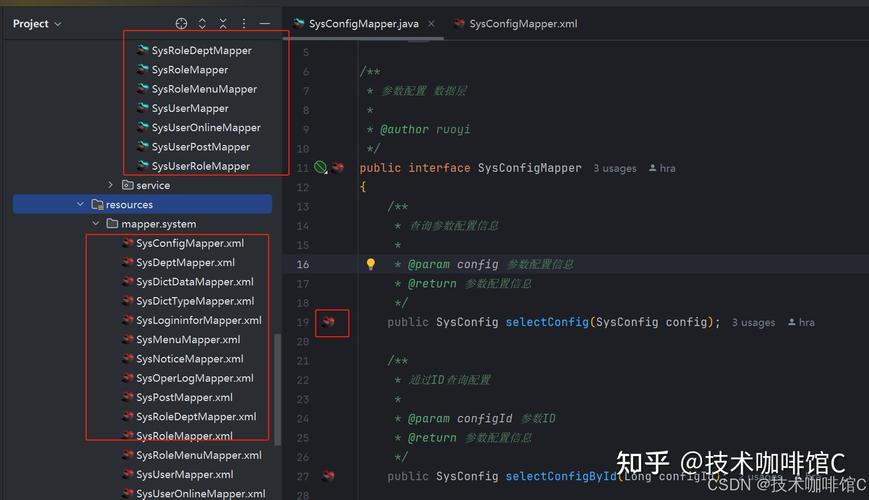Open SysRoleMenuMapper.xml file
869x500 pixels.
coord(198,455)
